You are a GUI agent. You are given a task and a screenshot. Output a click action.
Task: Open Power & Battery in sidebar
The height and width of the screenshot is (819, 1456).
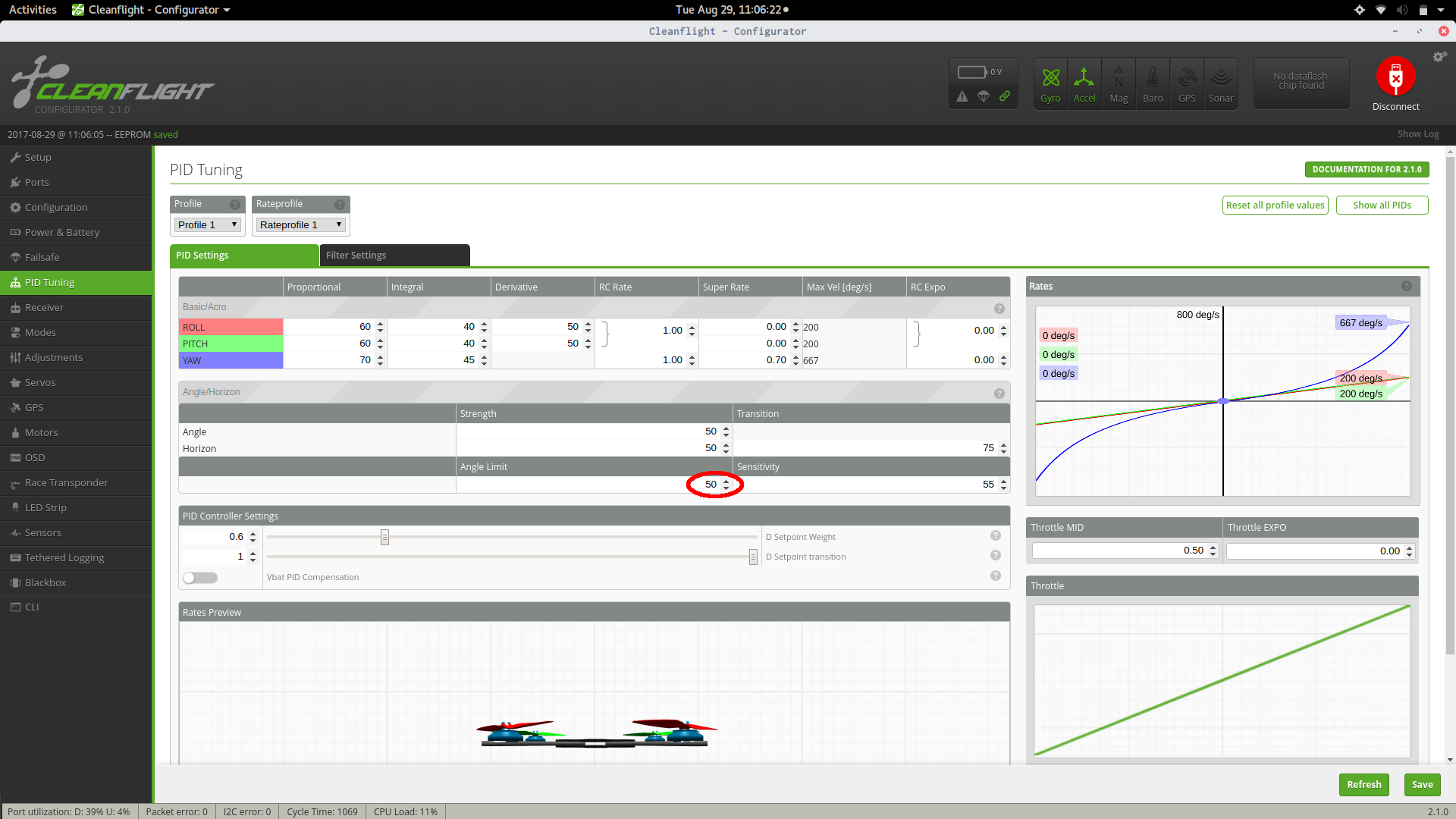click(x=76, y=232)
